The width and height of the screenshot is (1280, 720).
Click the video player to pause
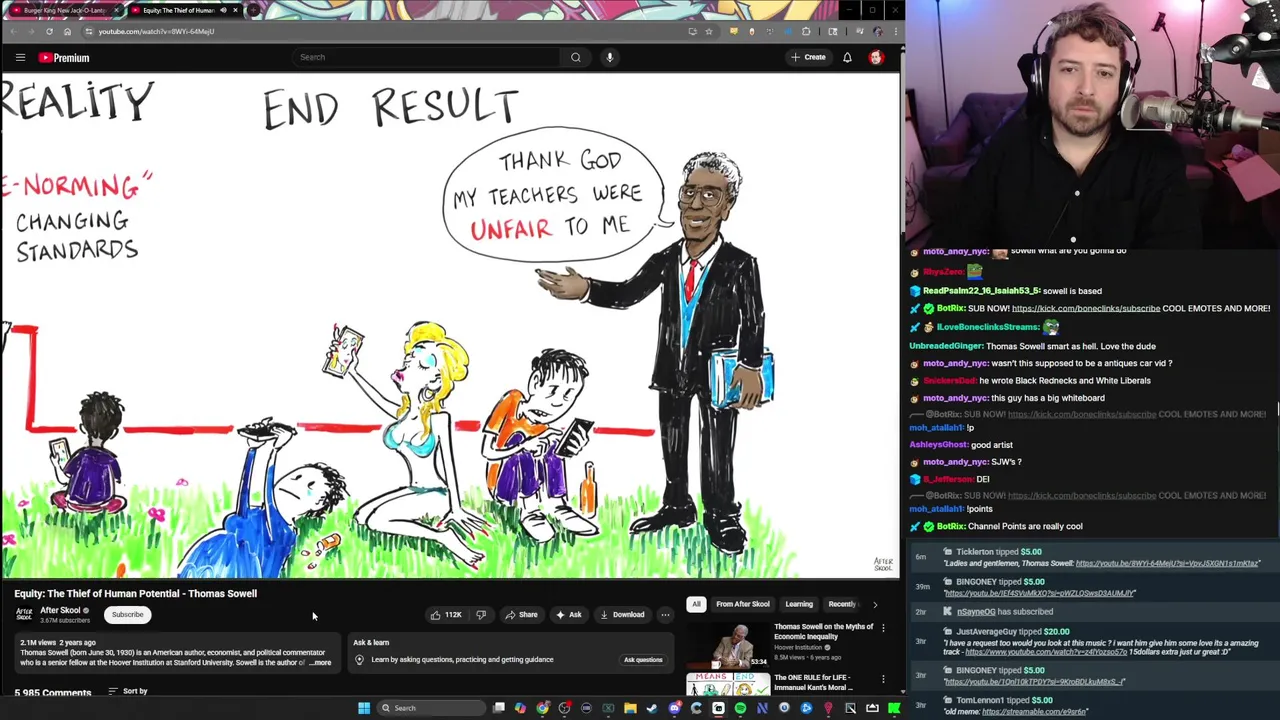450,326
